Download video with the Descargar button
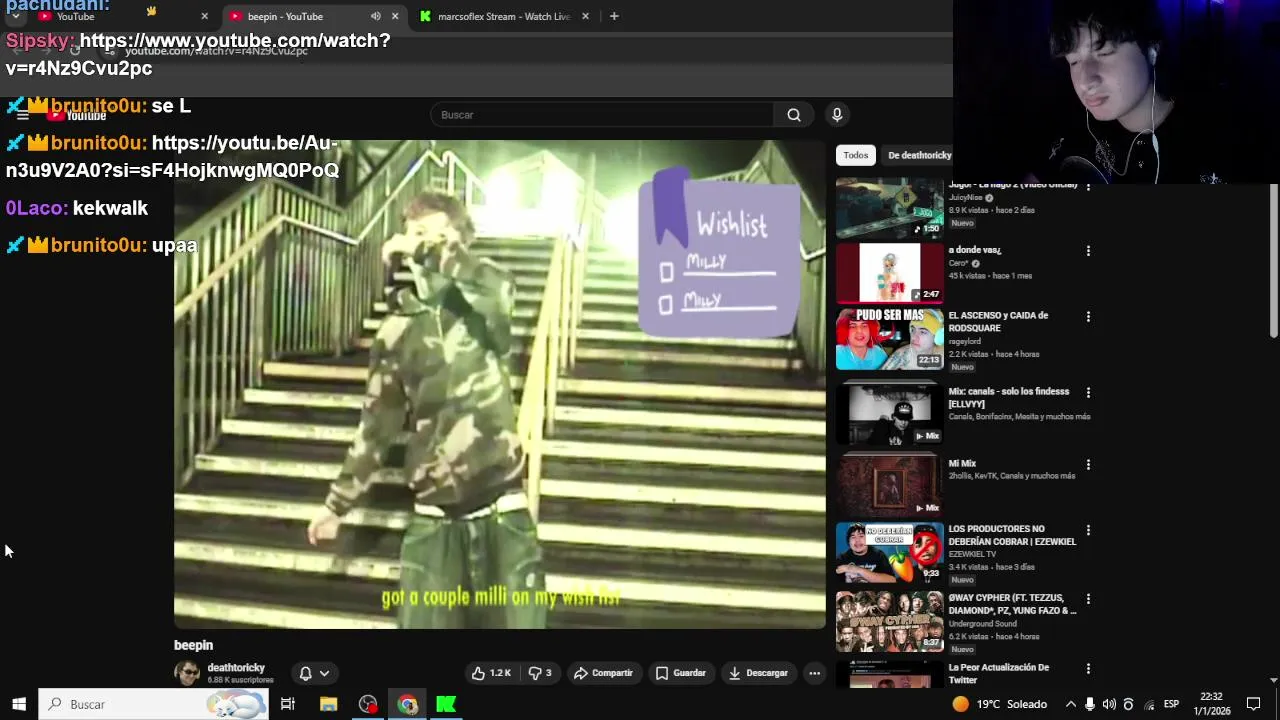This screenshot has height=720, width=1280. [758, 673]
